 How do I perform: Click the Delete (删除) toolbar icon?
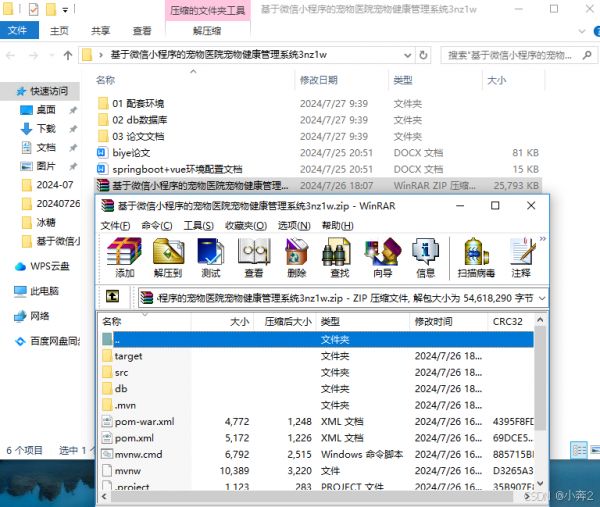pyautogui.click(x=296, y=257)
